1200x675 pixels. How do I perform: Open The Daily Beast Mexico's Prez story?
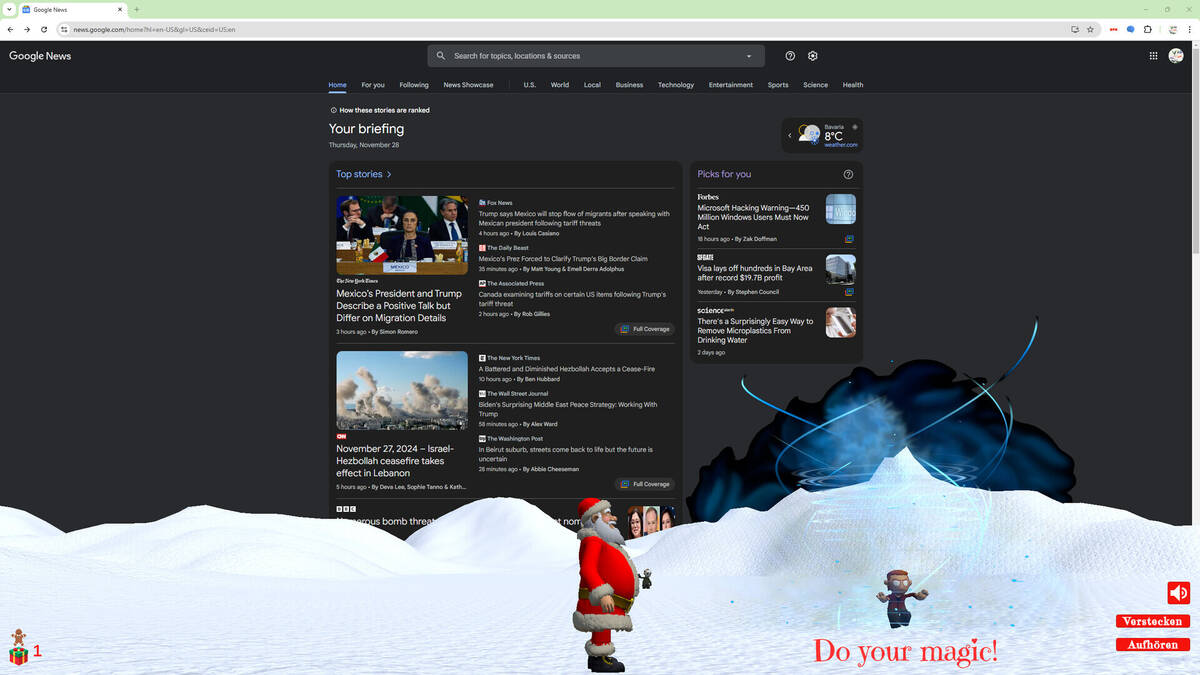click(x=563, y=259)
